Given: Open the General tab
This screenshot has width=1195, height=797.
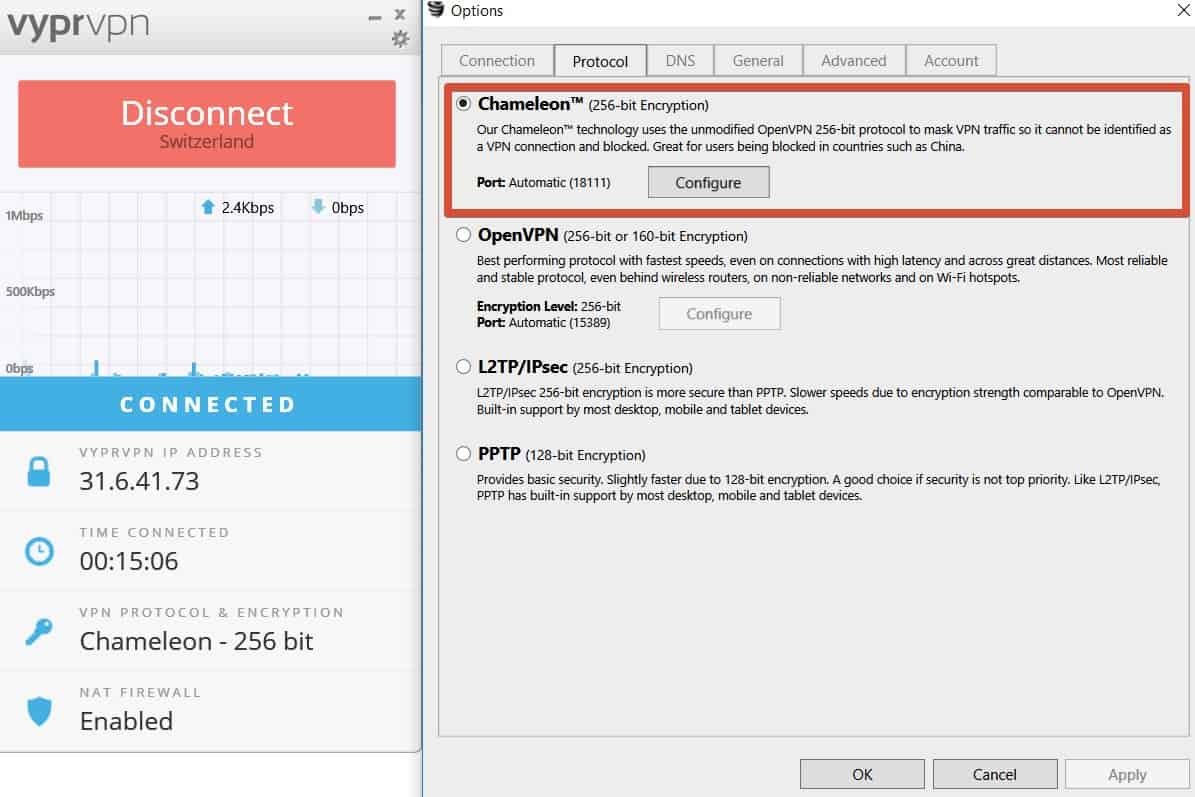Looking at the screenshot, I should (x=758, y=60).
